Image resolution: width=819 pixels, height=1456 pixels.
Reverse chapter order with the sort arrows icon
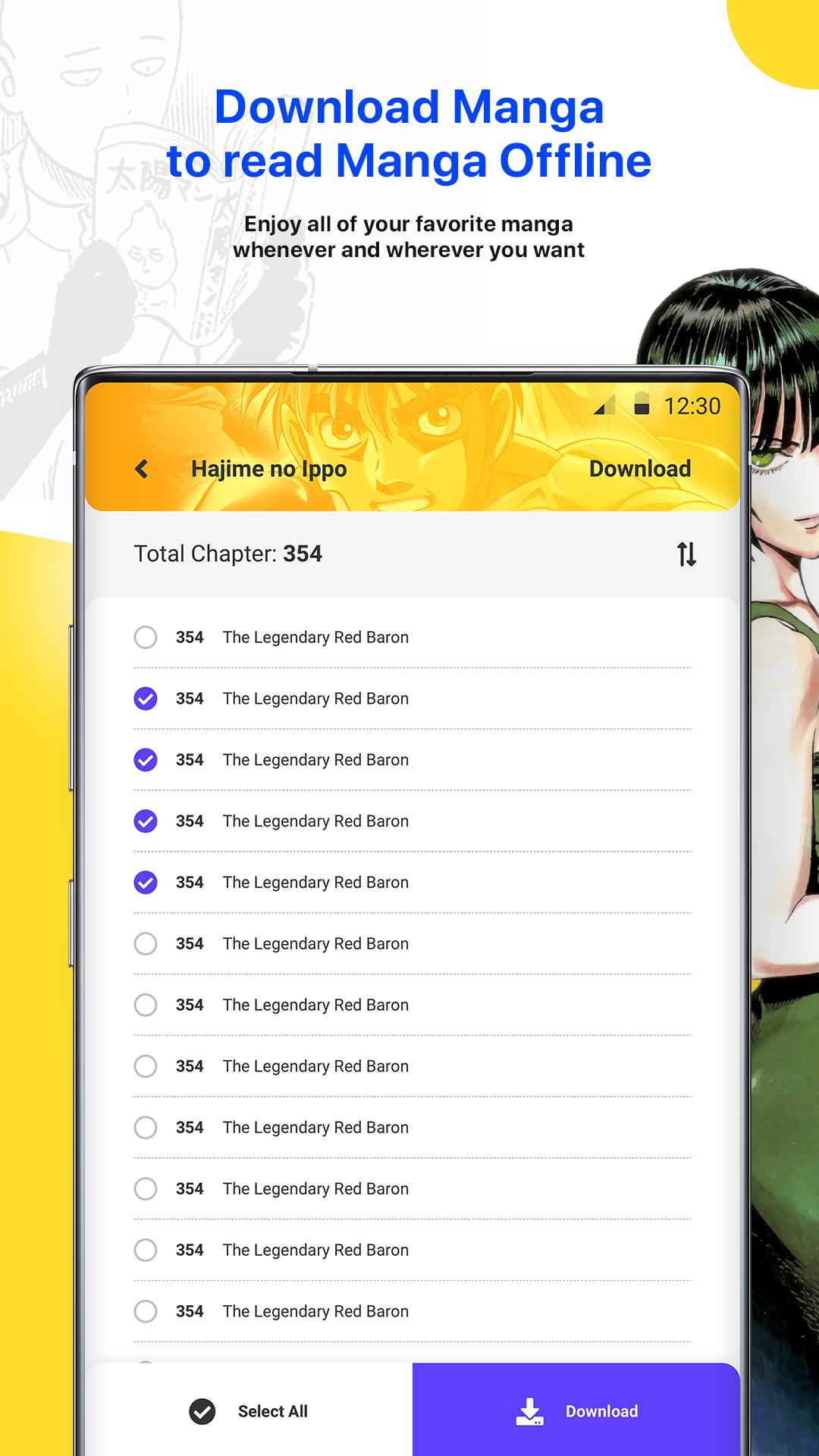point(686,554)
